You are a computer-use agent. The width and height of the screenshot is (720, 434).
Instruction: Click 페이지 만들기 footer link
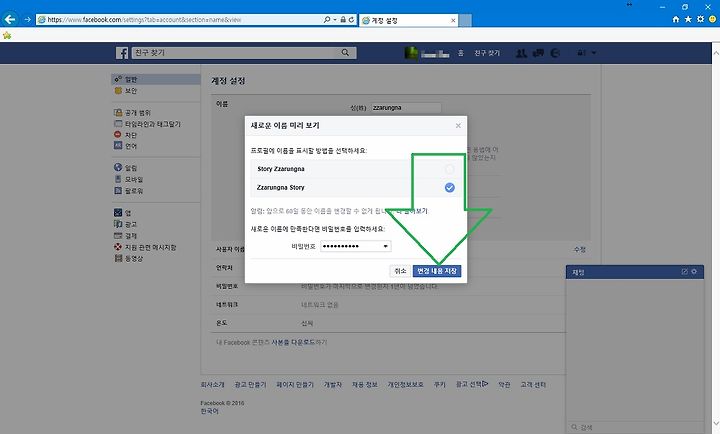click(x=295, y=384)
